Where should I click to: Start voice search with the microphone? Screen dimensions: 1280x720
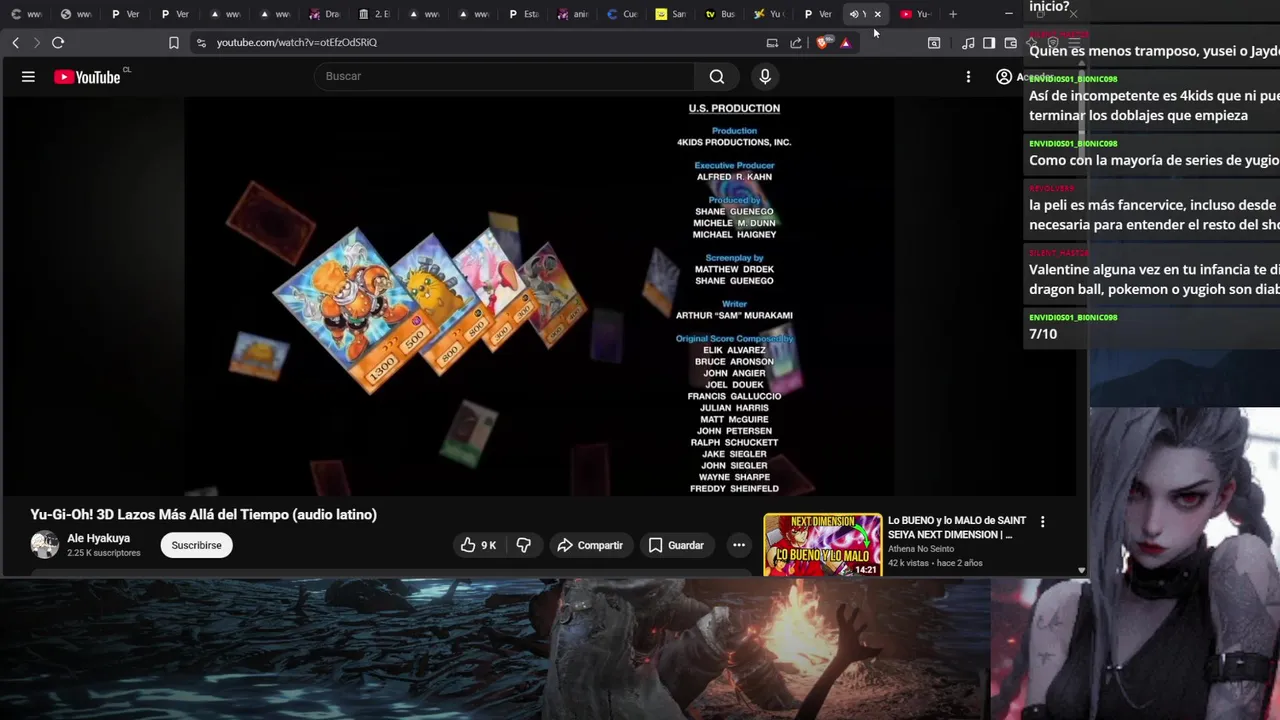[765, 76]
